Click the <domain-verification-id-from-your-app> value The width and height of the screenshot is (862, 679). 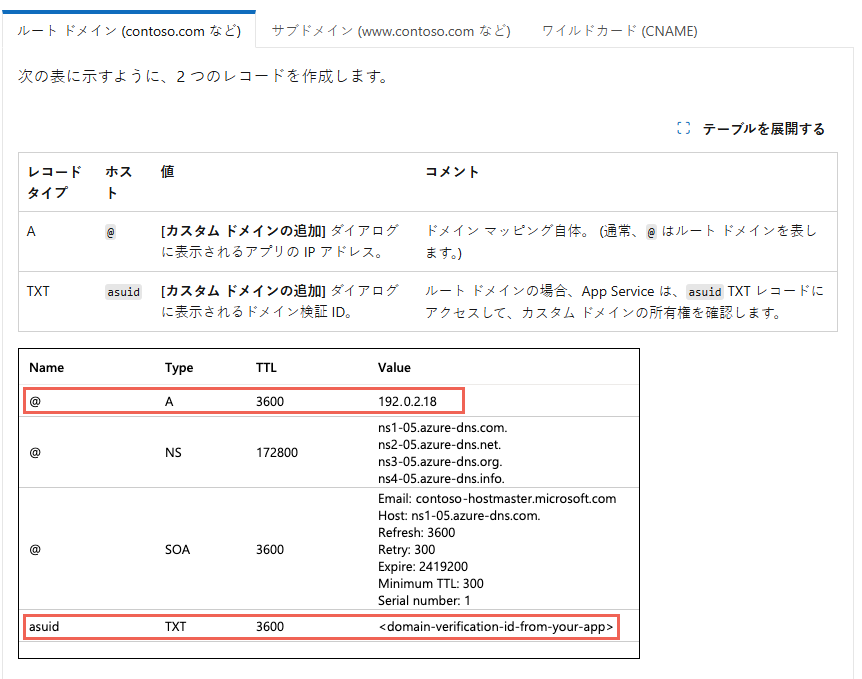click(x=496, y=627)
